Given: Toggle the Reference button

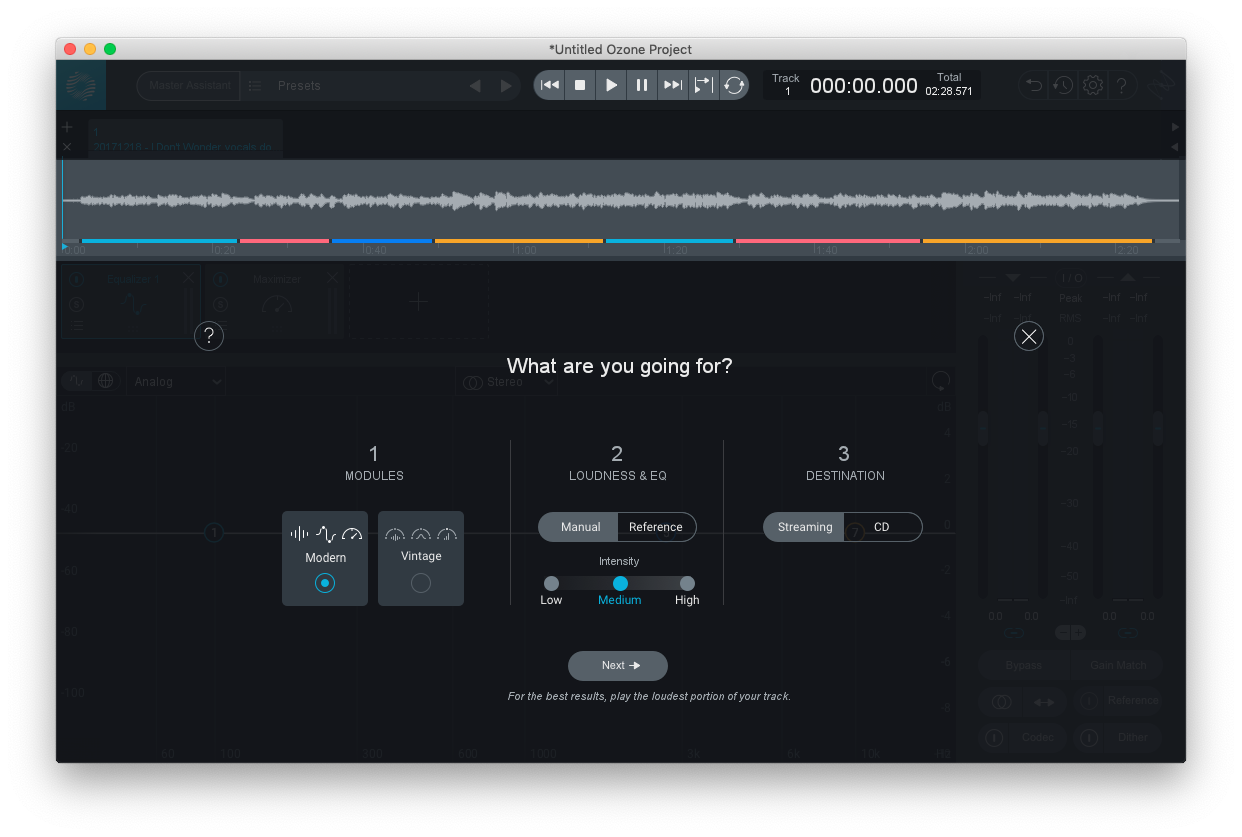Looking at the screenshot, I should point(1119,701).
